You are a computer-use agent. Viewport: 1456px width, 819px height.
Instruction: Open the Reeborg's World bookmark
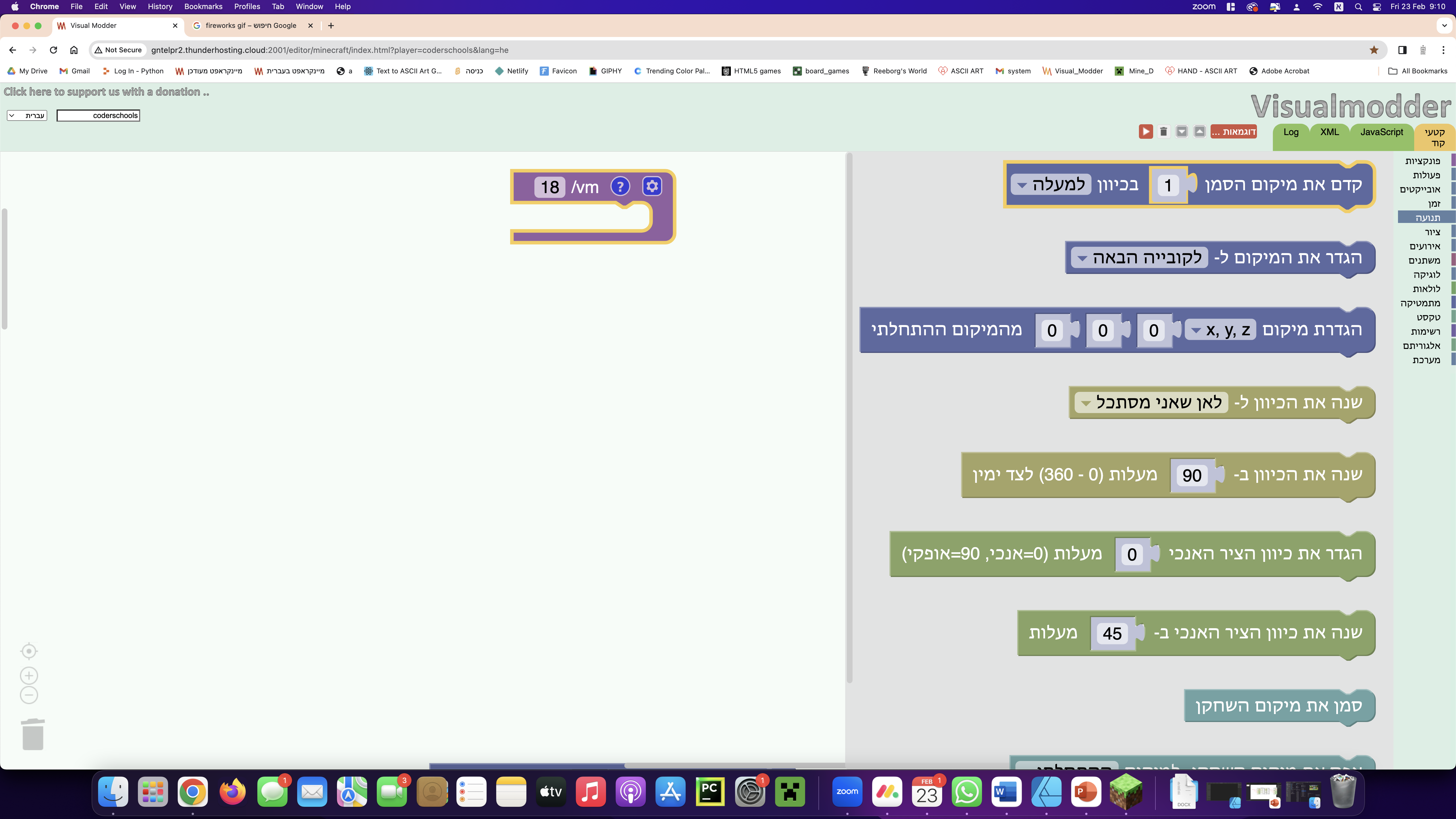[x=894, y=71]
